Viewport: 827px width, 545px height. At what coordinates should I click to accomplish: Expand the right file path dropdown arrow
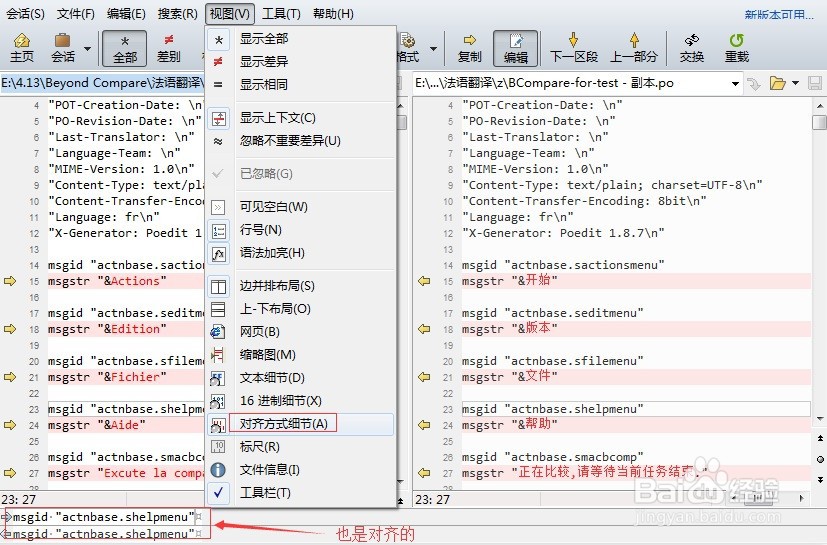point(735,84)
